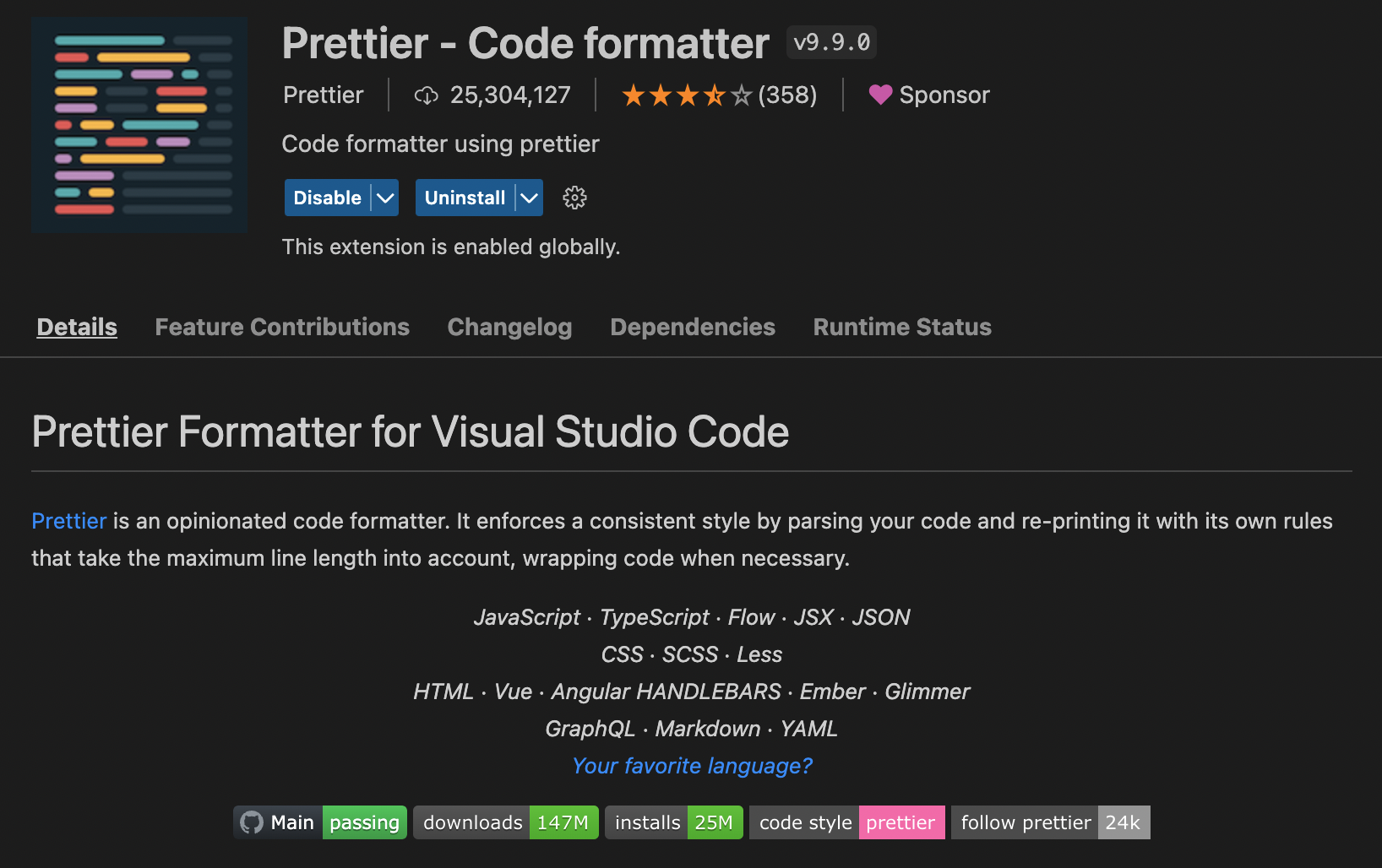Click 'Prettier - Code formatter' title
The width and height of the screenshot is (1382, 868).
coord(525,43)
